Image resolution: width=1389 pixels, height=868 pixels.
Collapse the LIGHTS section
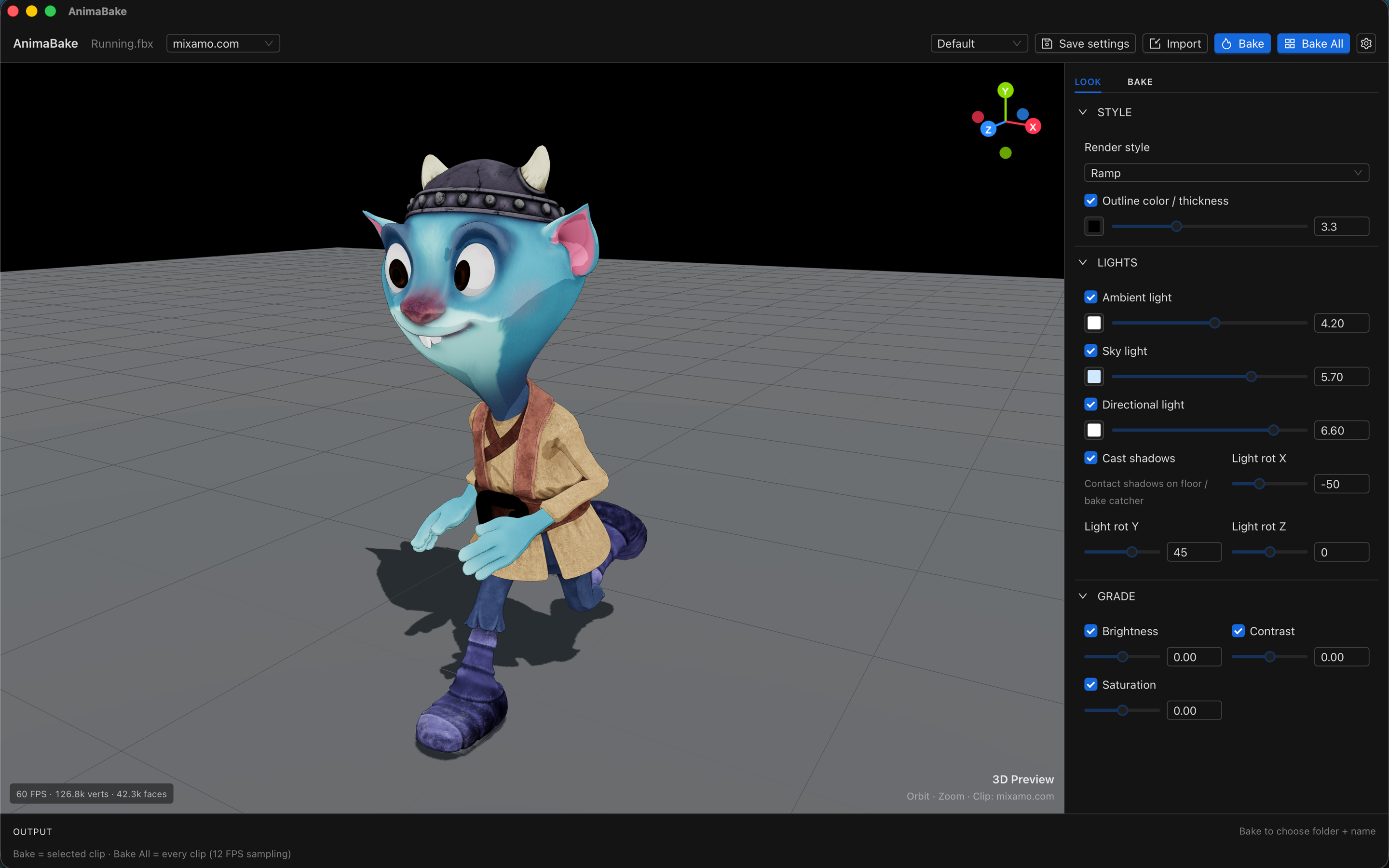click(x=1082, y=262)
